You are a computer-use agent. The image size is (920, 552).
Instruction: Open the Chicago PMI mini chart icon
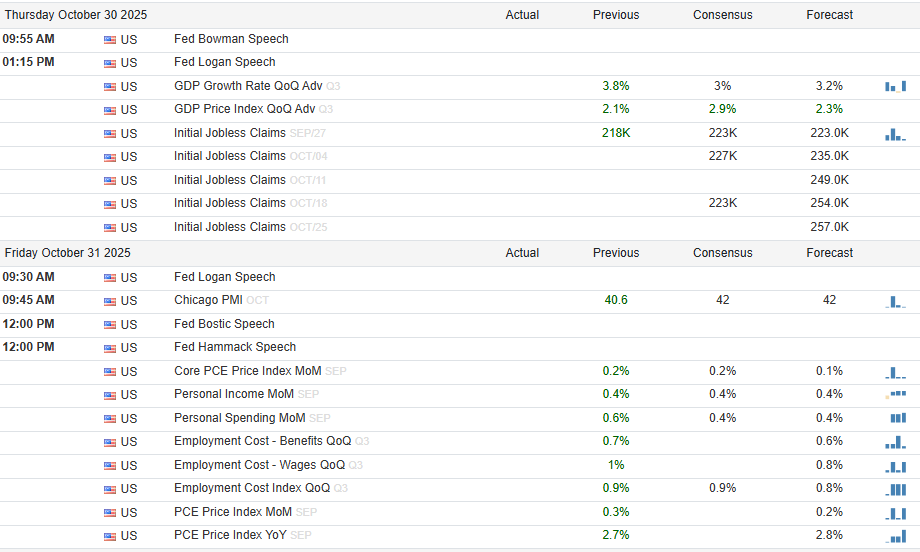894,300
